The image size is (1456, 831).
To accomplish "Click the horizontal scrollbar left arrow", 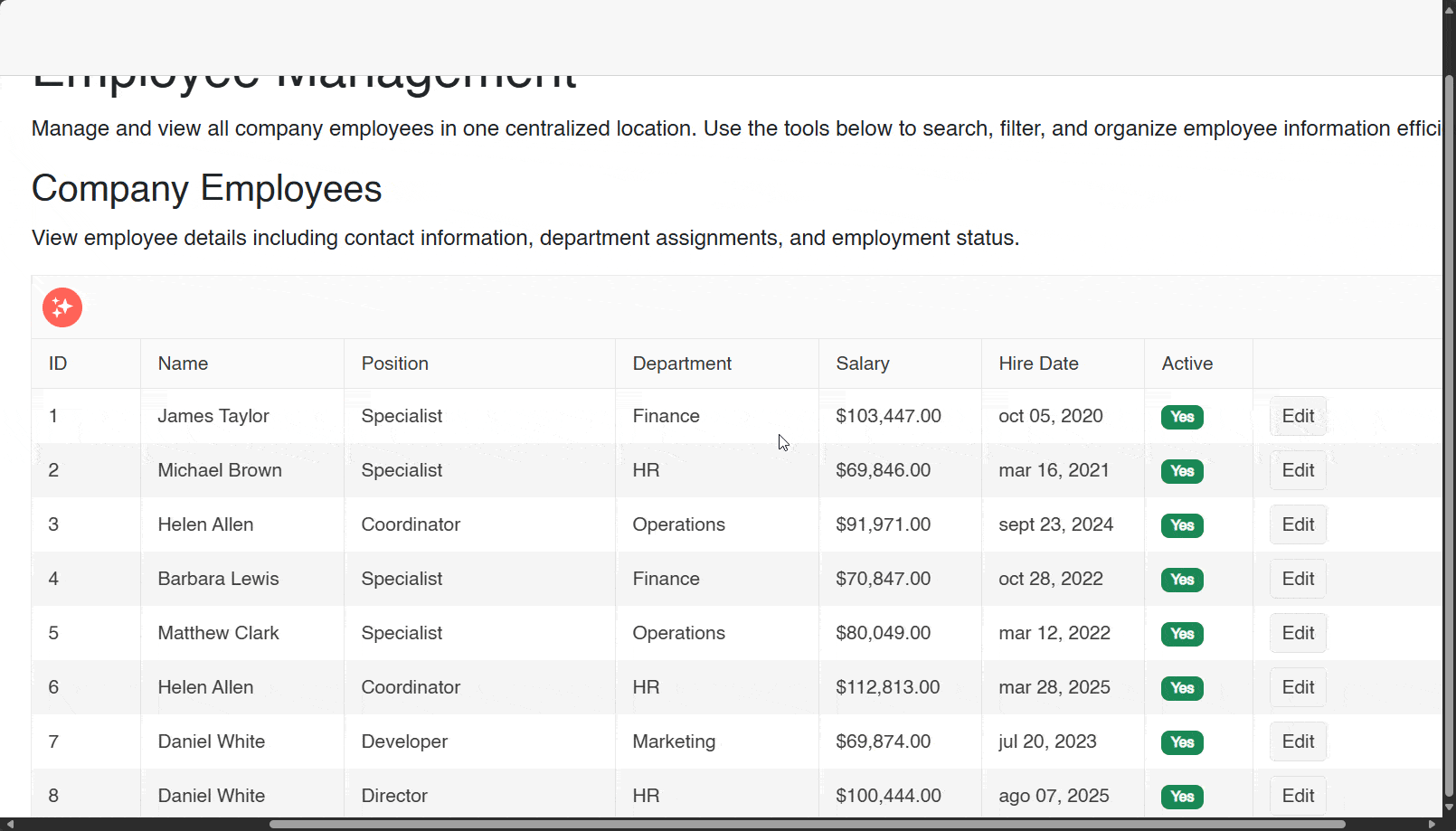I will pos(10,824).
